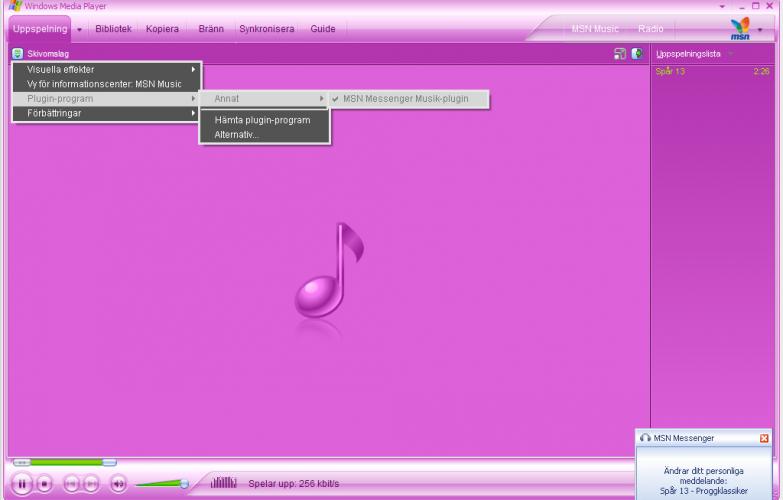This screenshot has width=783, height=500.
Task: Switch to the Bibliotek tab
Action: (x=113, y=29)
